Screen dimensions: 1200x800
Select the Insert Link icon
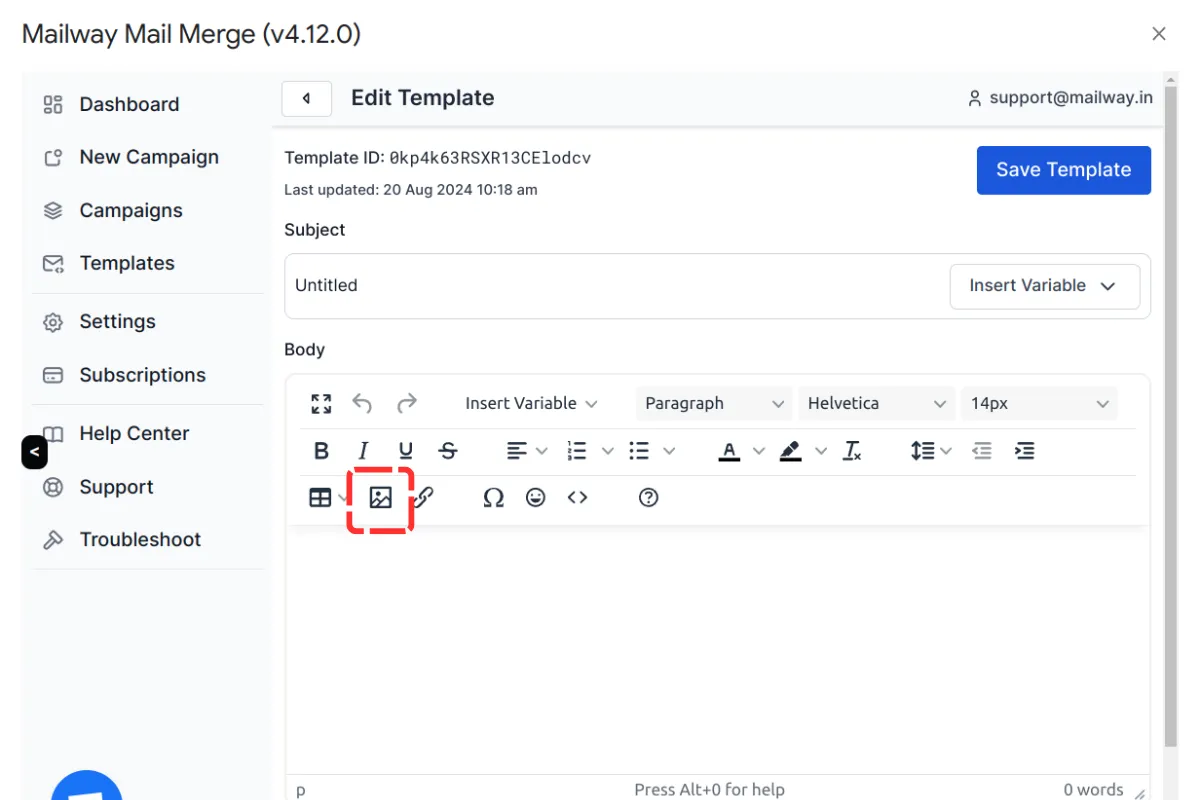point(422,497)
